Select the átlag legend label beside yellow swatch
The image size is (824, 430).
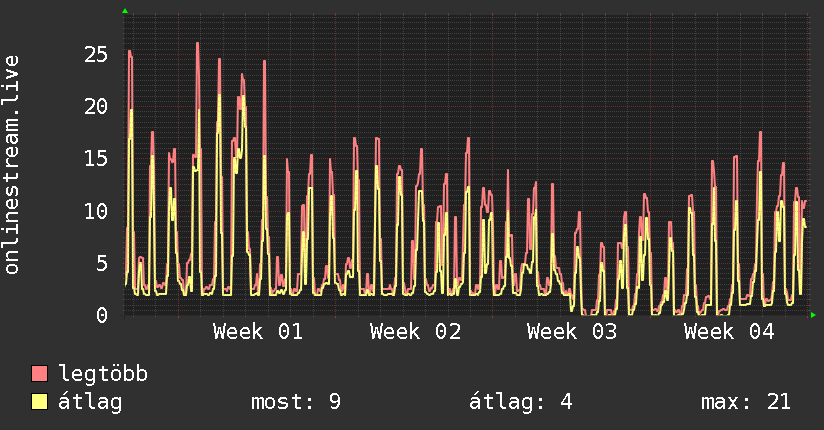click(90, 402)
